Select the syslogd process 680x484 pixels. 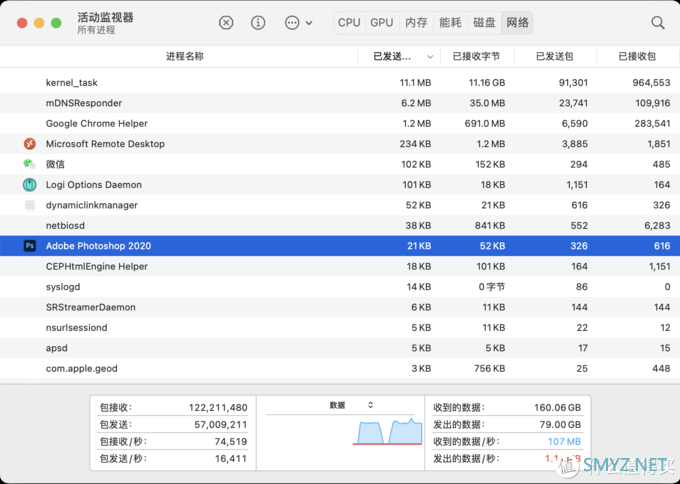(63, 287)
